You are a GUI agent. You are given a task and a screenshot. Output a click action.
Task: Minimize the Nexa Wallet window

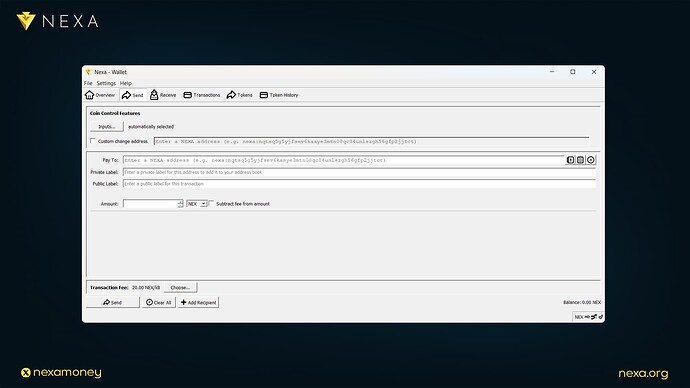pos(552,72)
